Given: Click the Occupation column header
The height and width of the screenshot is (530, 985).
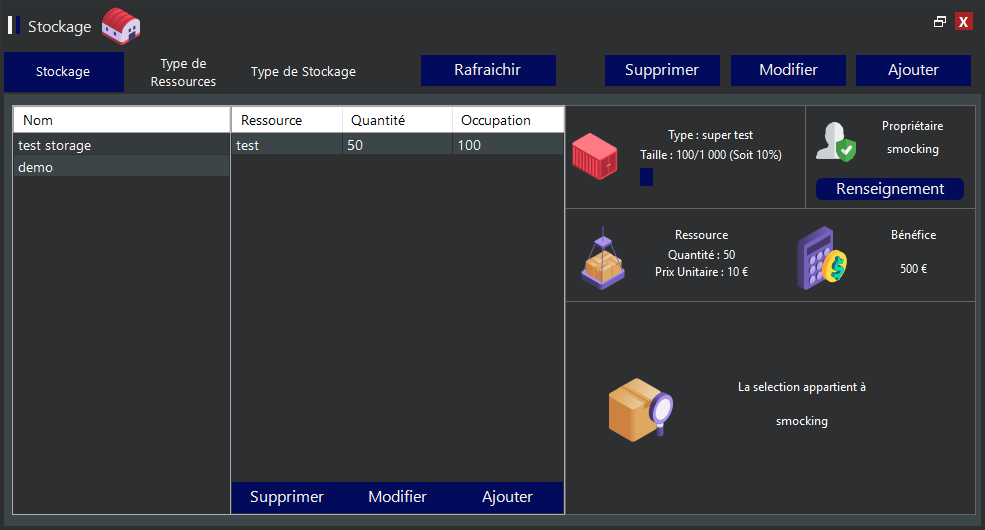Looking at the screenshot, I should (x=508, y=120).
